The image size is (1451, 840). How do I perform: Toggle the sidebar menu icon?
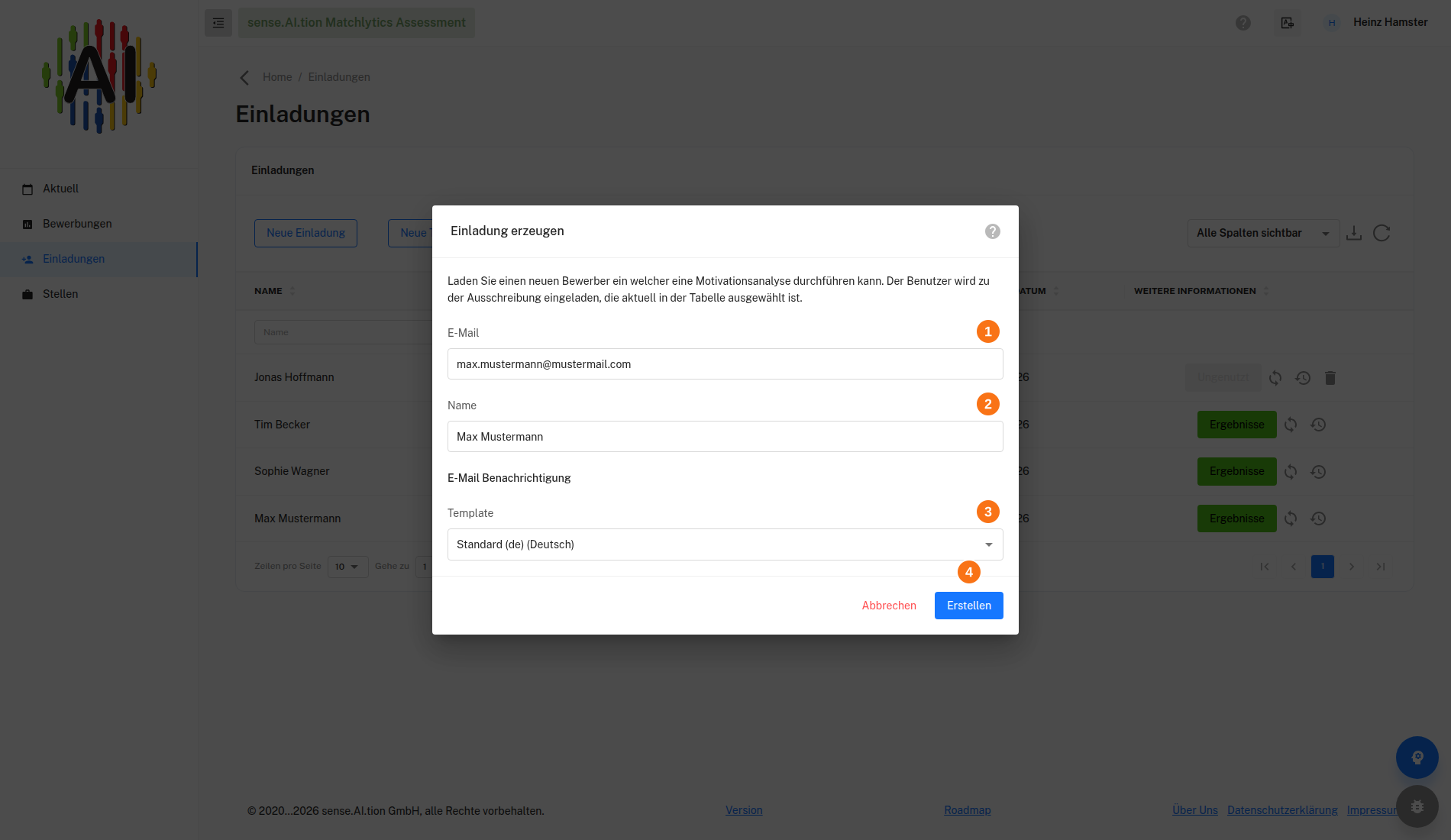point(218,23)
